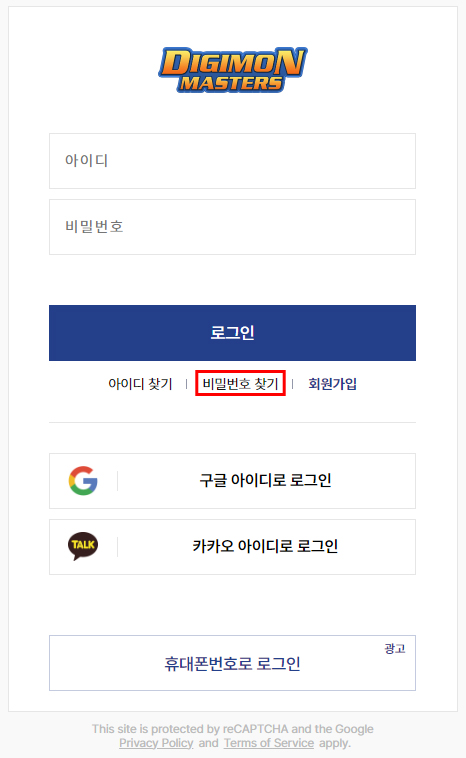Open the Terms of Service link
This screenshot has height=758, width=466.
(x=269, y=743)
